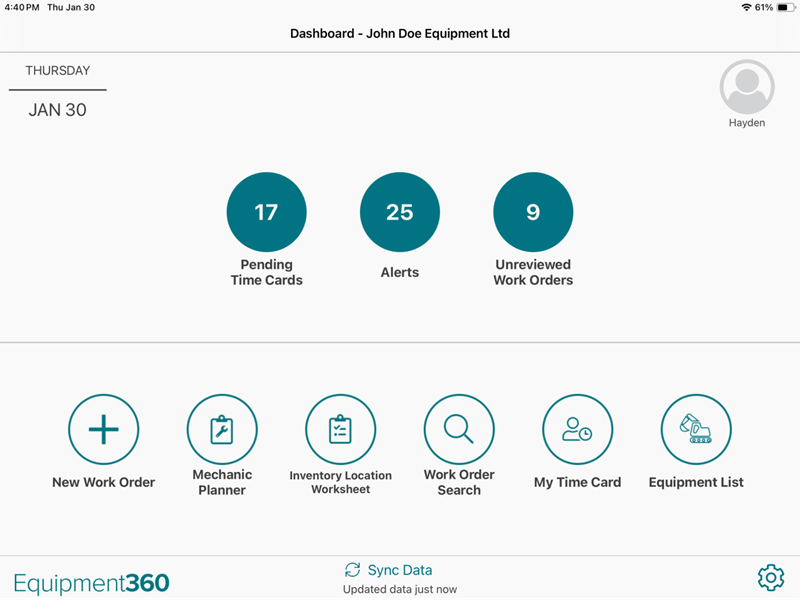The width and height of the screenshot is (800, 600).
Task: Tap the New Work Order label
Action: 104,482
